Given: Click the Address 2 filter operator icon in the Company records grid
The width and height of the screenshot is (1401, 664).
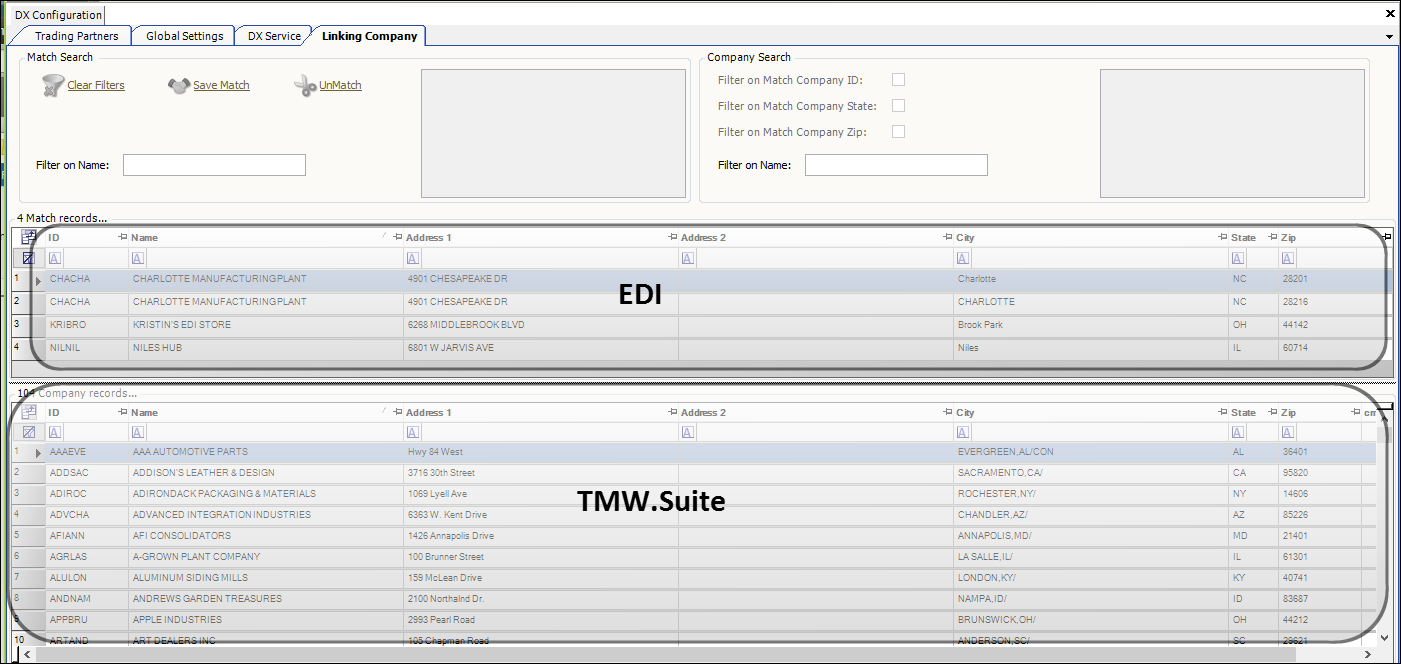Looking at the screenshot, I should tap(688, 432).
